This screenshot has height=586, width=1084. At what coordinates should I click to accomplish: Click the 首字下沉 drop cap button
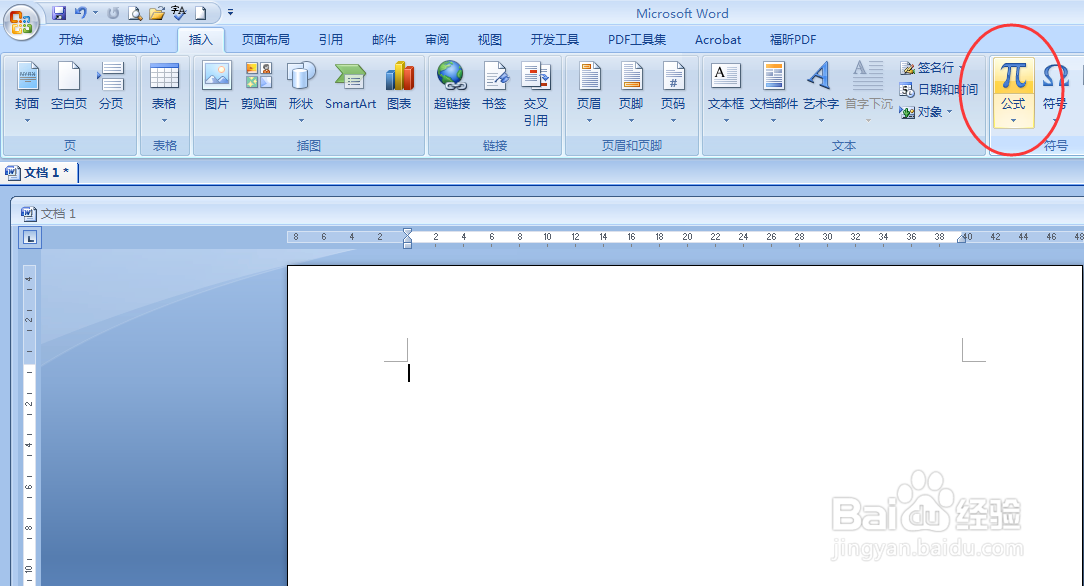[x=868, y=92]
